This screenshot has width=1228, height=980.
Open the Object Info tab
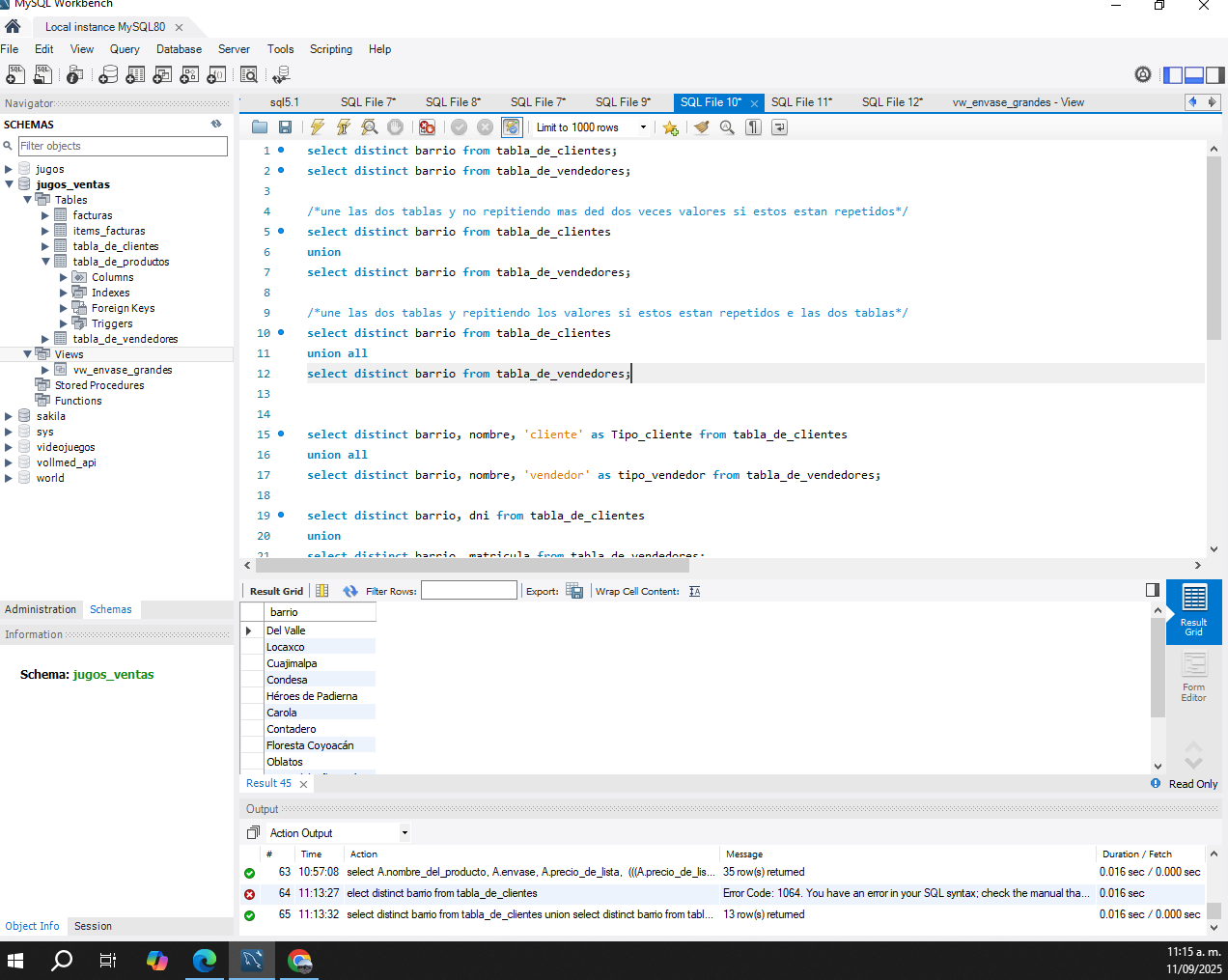pyautogui.click(x=32, y=926)
